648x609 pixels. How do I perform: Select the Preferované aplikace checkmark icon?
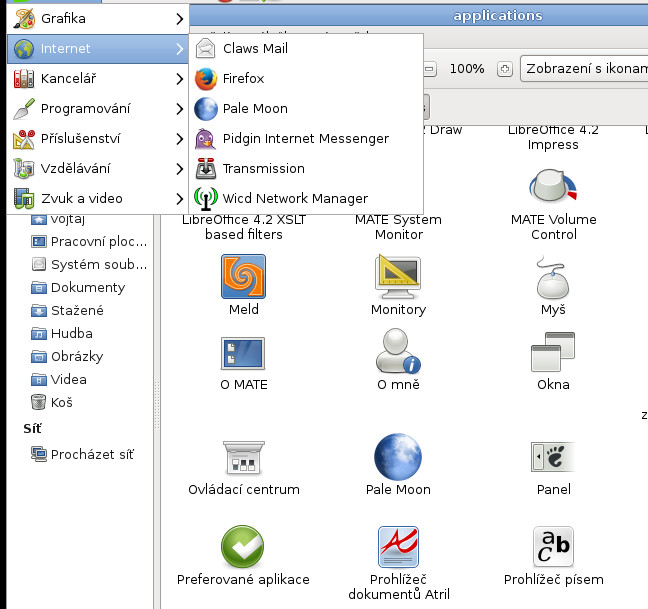tap(243, 547)
